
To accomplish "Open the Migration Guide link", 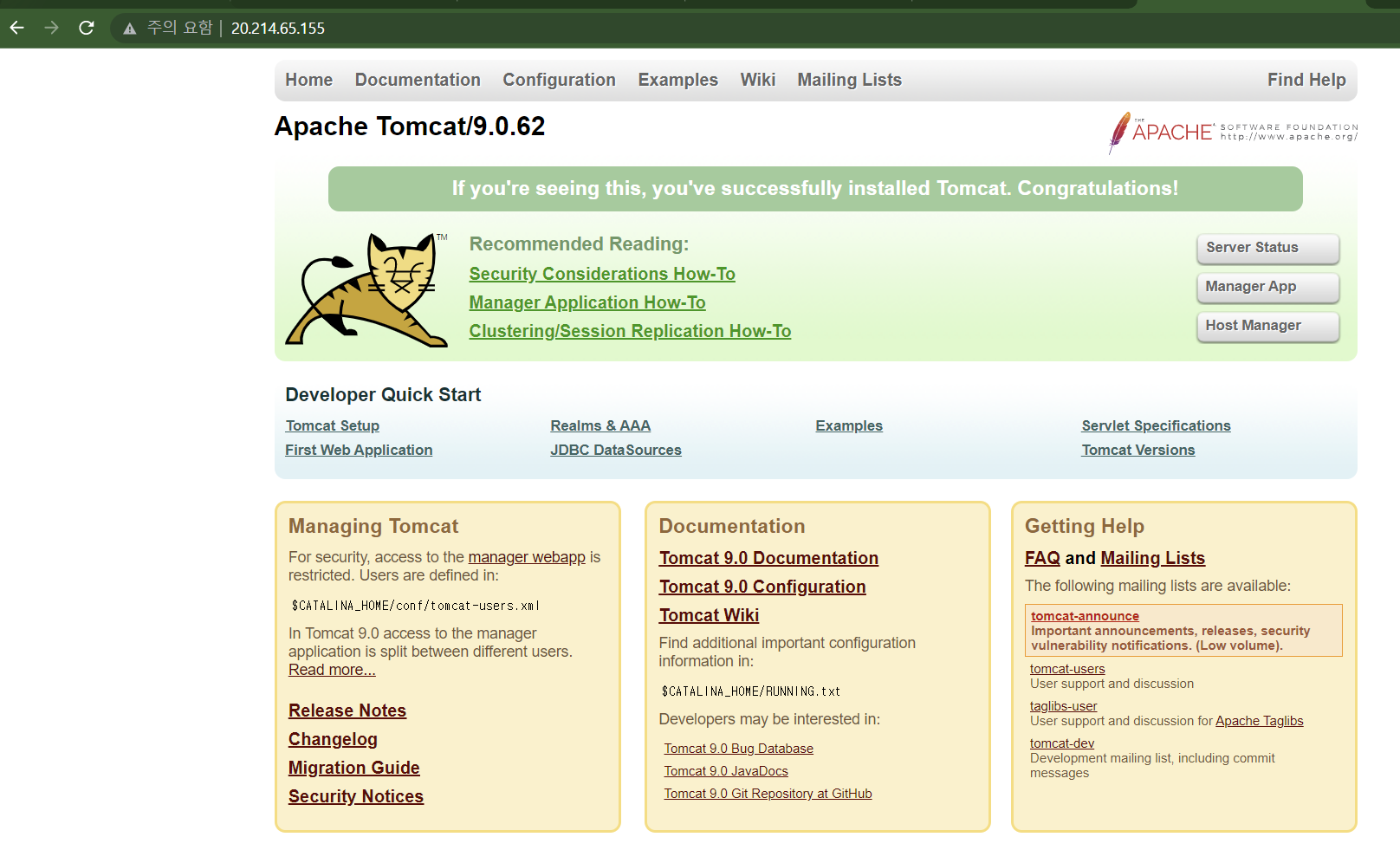I will [x=354, y=768].
